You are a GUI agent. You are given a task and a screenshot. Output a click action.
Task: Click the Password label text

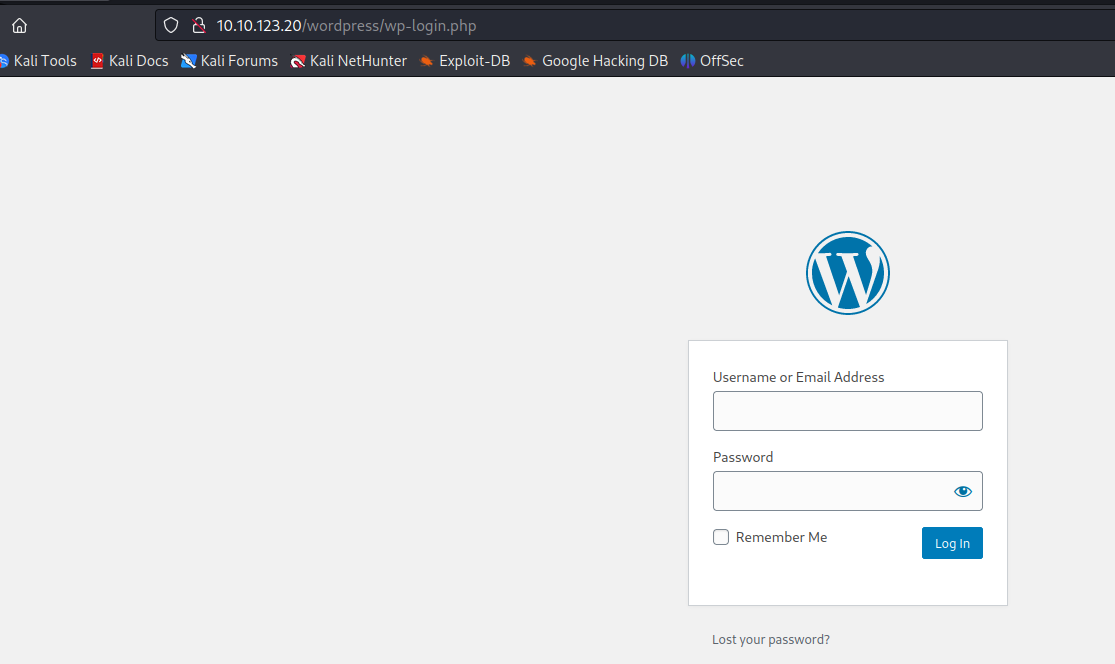pos(743,457)
